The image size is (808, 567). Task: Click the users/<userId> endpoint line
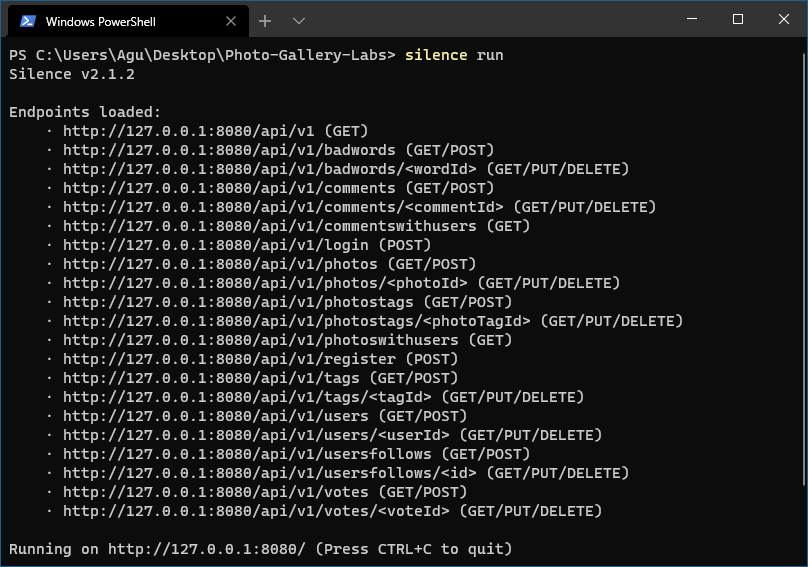click(x=332, y=436)
